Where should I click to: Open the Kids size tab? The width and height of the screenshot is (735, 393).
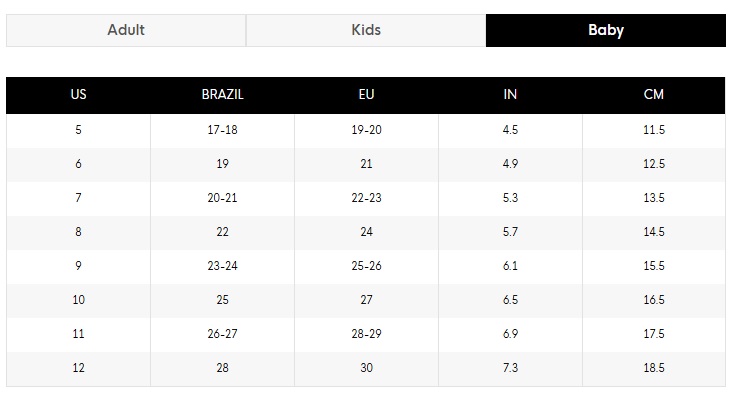pyautogui.click(x=366, y=30)
